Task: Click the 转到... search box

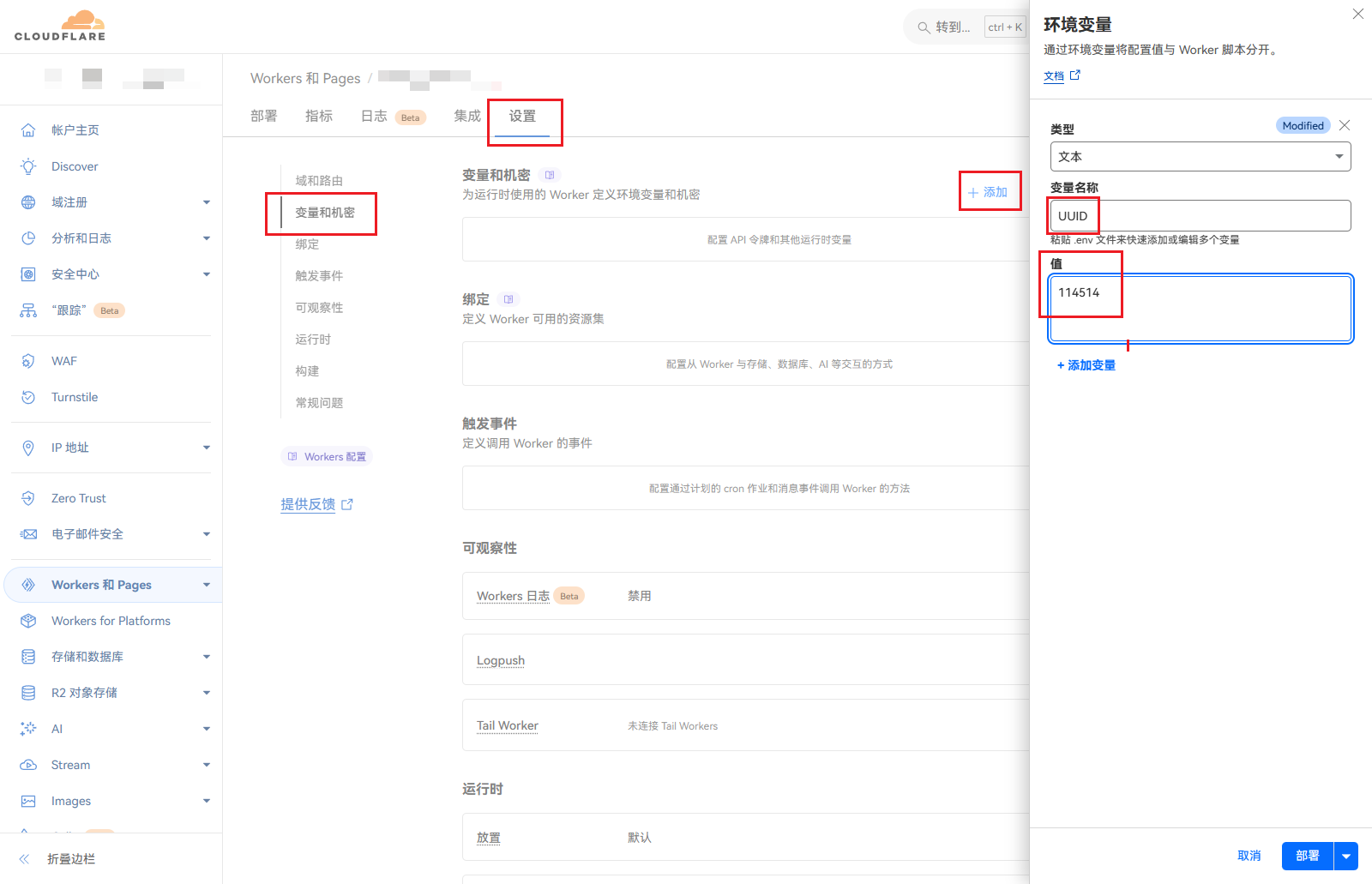Action: [952, 27]
